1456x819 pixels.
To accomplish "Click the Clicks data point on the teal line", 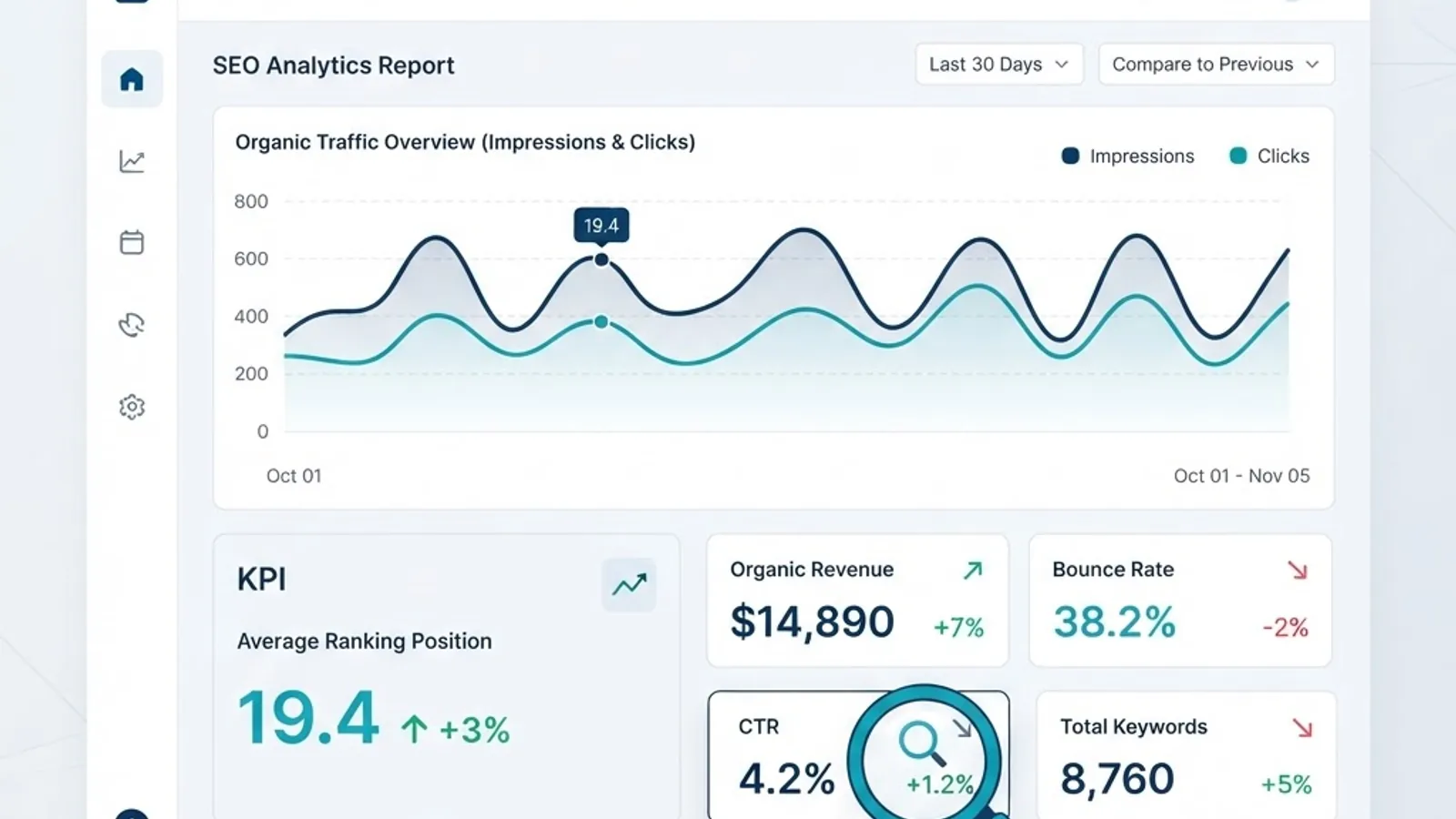I will click(602, 322).
